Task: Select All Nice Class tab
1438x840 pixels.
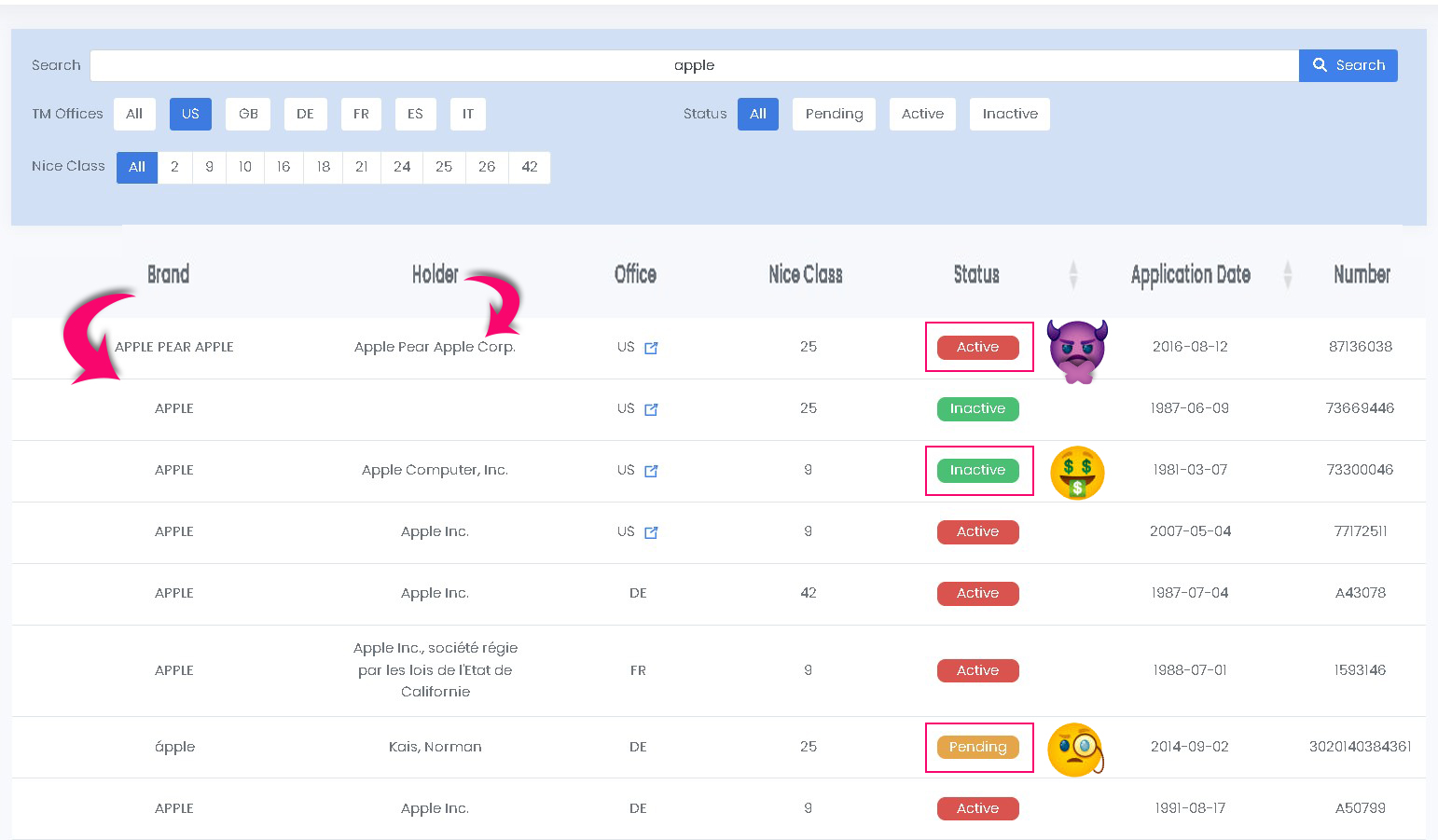Action: (x=137, y=167)
